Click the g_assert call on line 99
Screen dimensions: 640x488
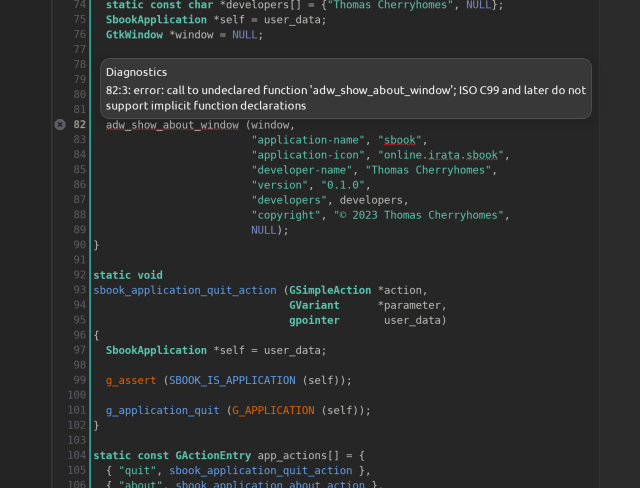131,381
